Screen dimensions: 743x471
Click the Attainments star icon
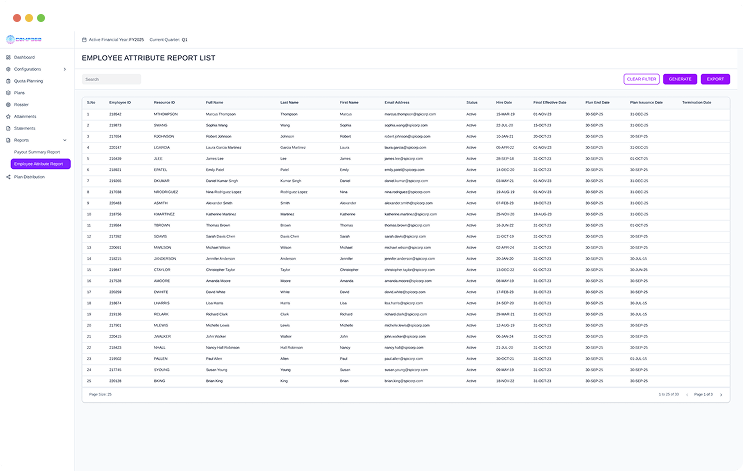pos(8,117)
